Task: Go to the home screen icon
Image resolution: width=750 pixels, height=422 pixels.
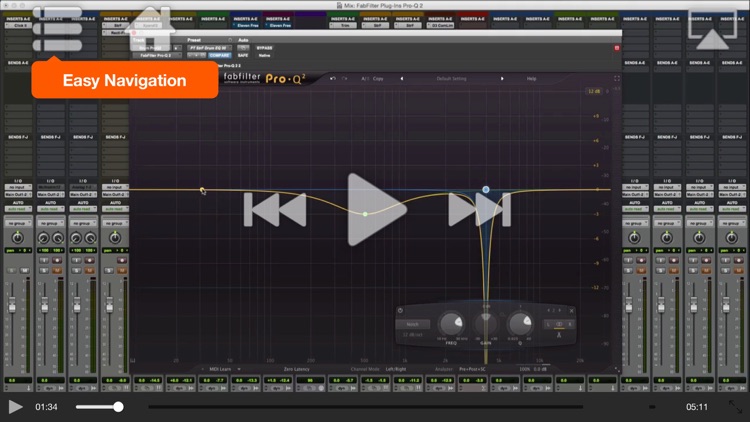Action: coord(150,29)
